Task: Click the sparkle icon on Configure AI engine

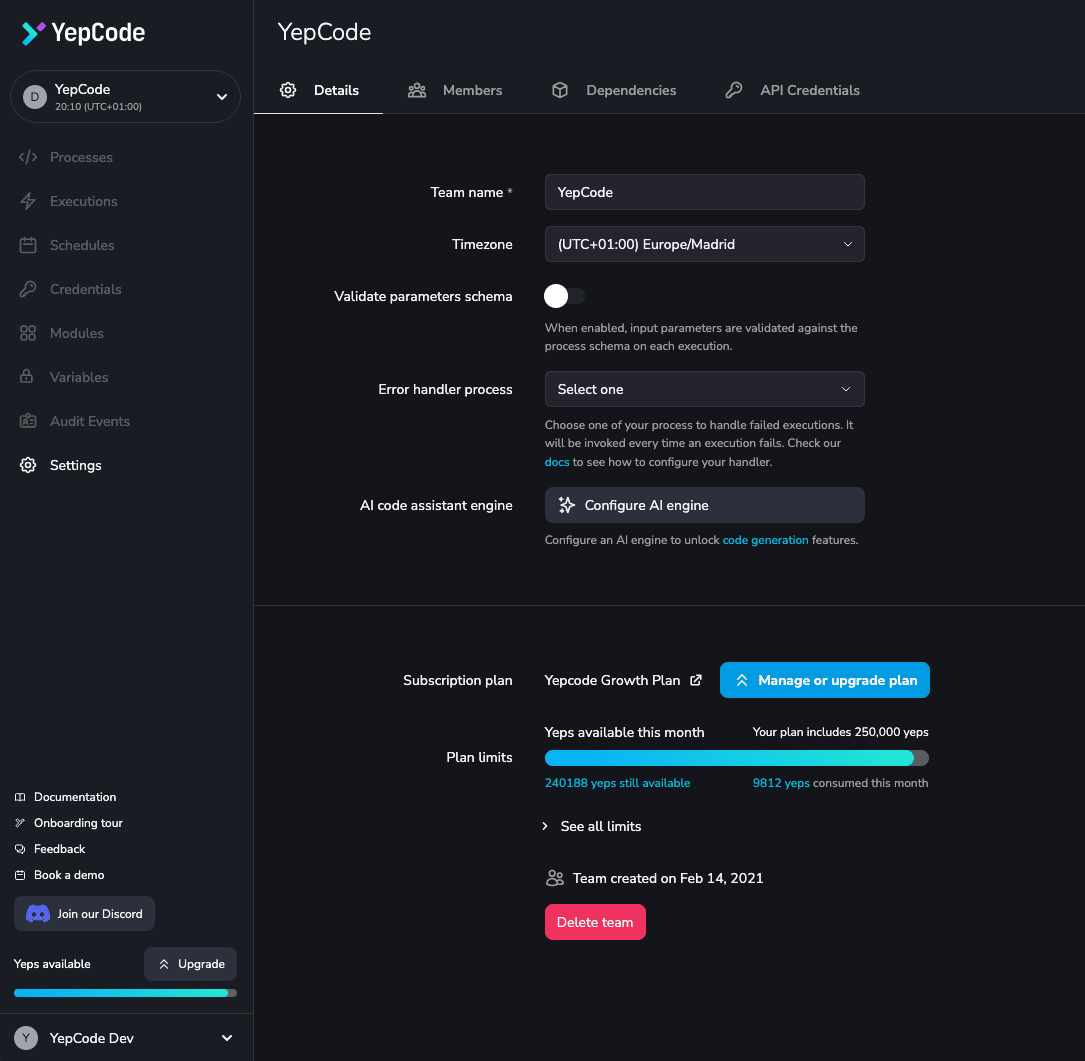Action: (x=567, y=505)
